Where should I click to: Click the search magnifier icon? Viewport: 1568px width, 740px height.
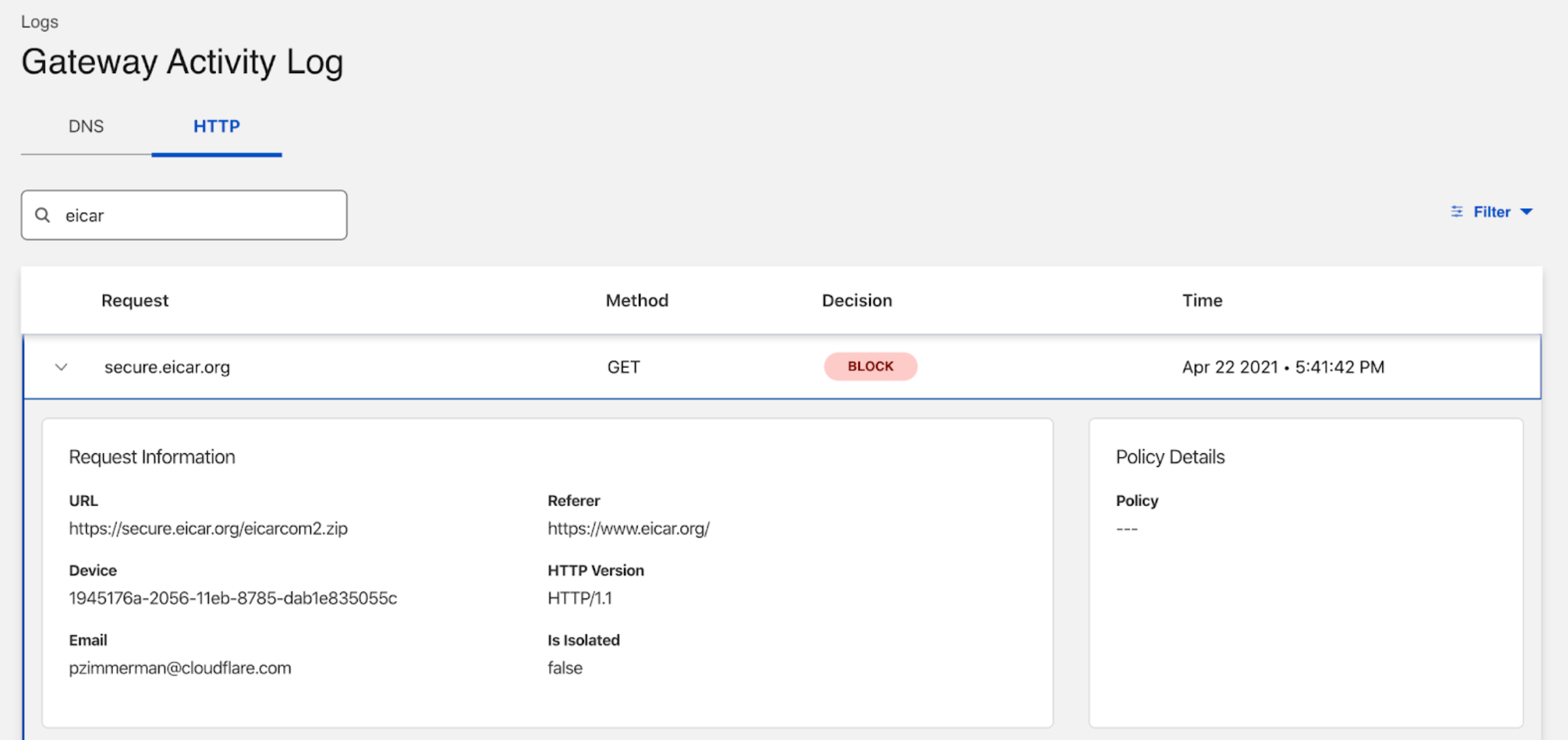[x=43, y=215]
